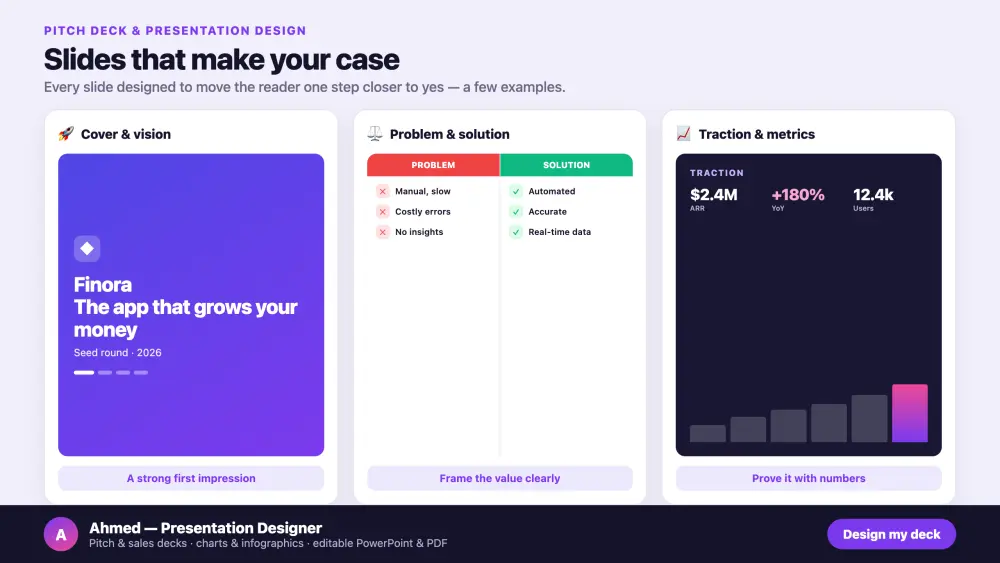Click the round A avatar for Ahmed
1000x563 pixels.
61,534
